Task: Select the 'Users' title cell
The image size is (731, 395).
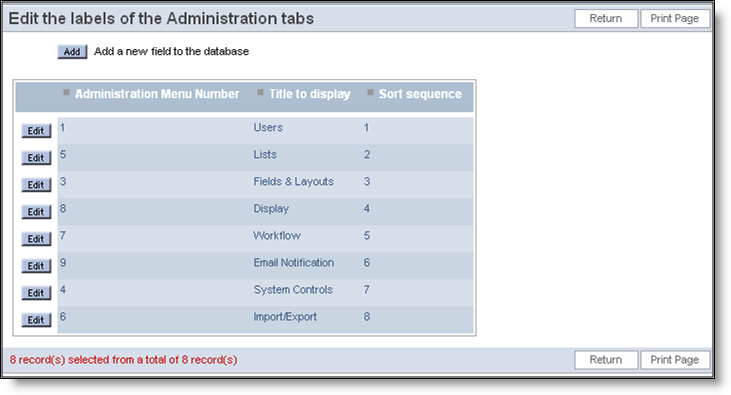Action: pos(268,127)
